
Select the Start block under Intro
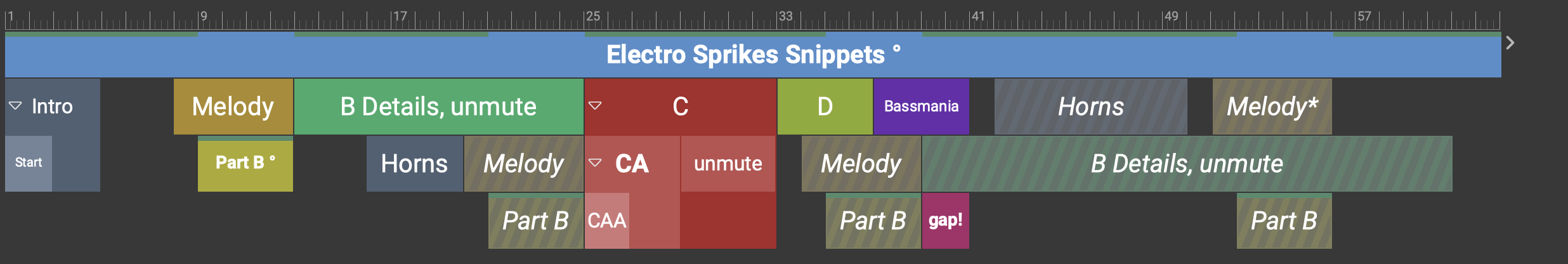click(29, 163)
